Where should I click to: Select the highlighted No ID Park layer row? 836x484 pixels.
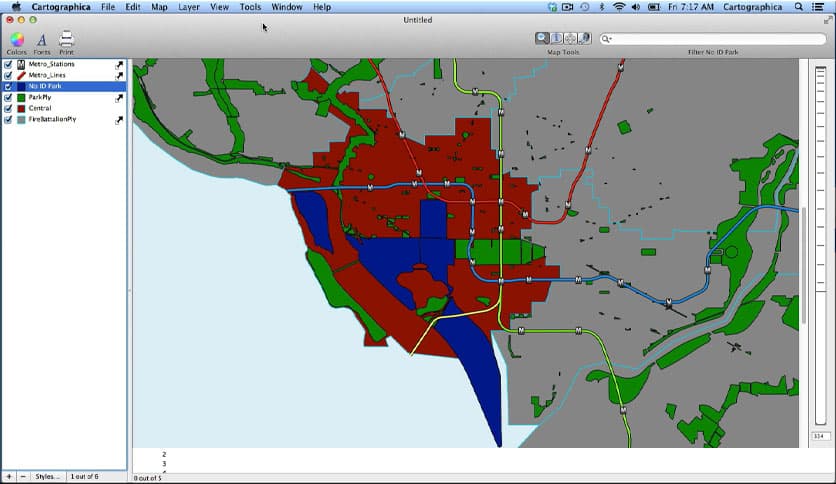point(64,87)
